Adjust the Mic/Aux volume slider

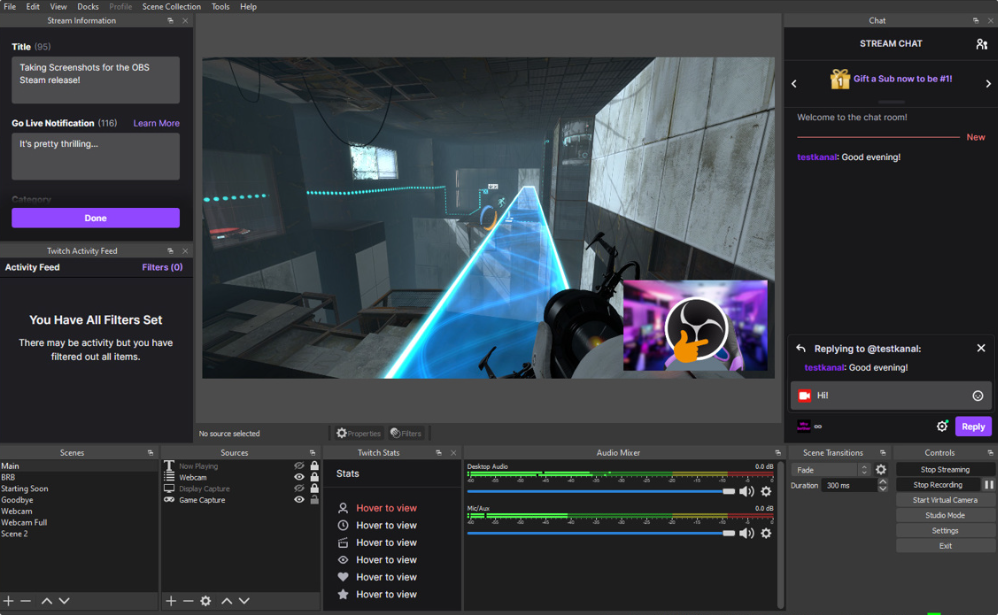[x=601, y=534]
